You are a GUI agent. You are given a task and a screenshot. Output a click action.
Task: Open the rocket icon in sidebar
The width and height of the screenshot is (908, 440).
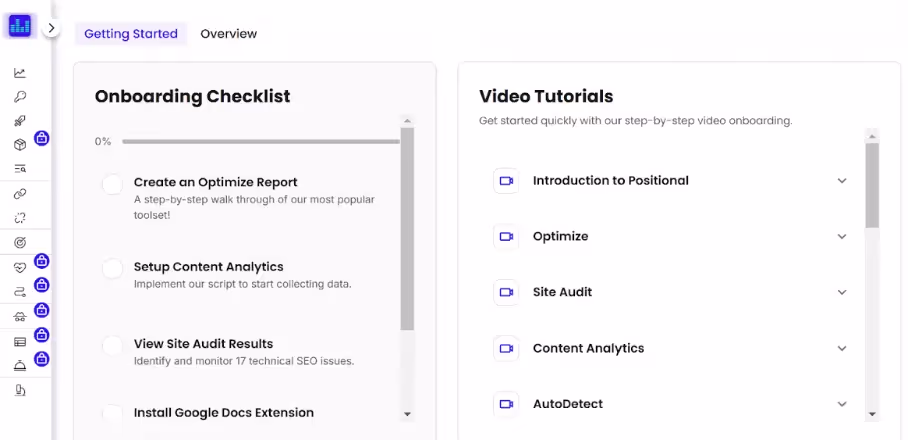(x=20, y=121)
